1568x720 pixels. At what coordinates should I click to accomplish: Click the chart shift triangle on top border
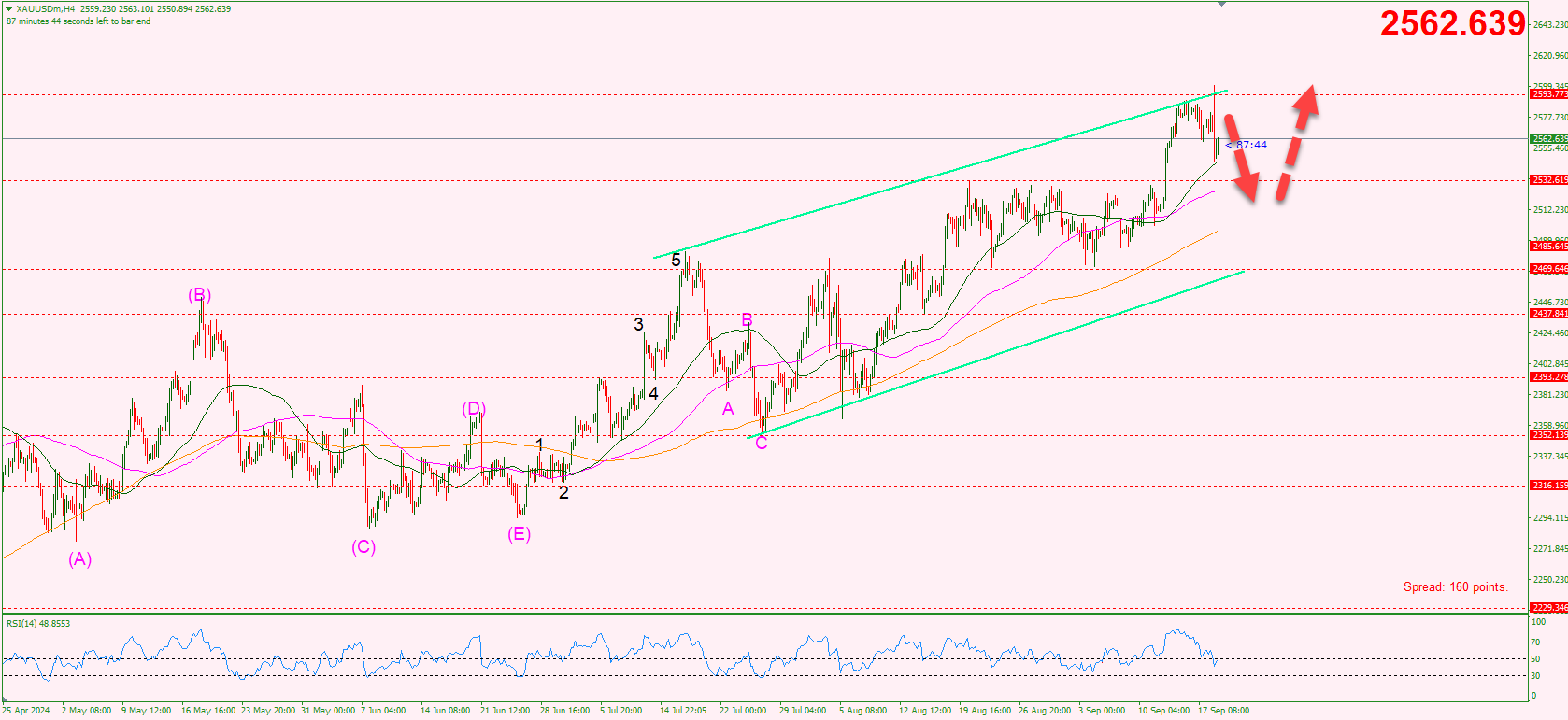[1221, 5]
